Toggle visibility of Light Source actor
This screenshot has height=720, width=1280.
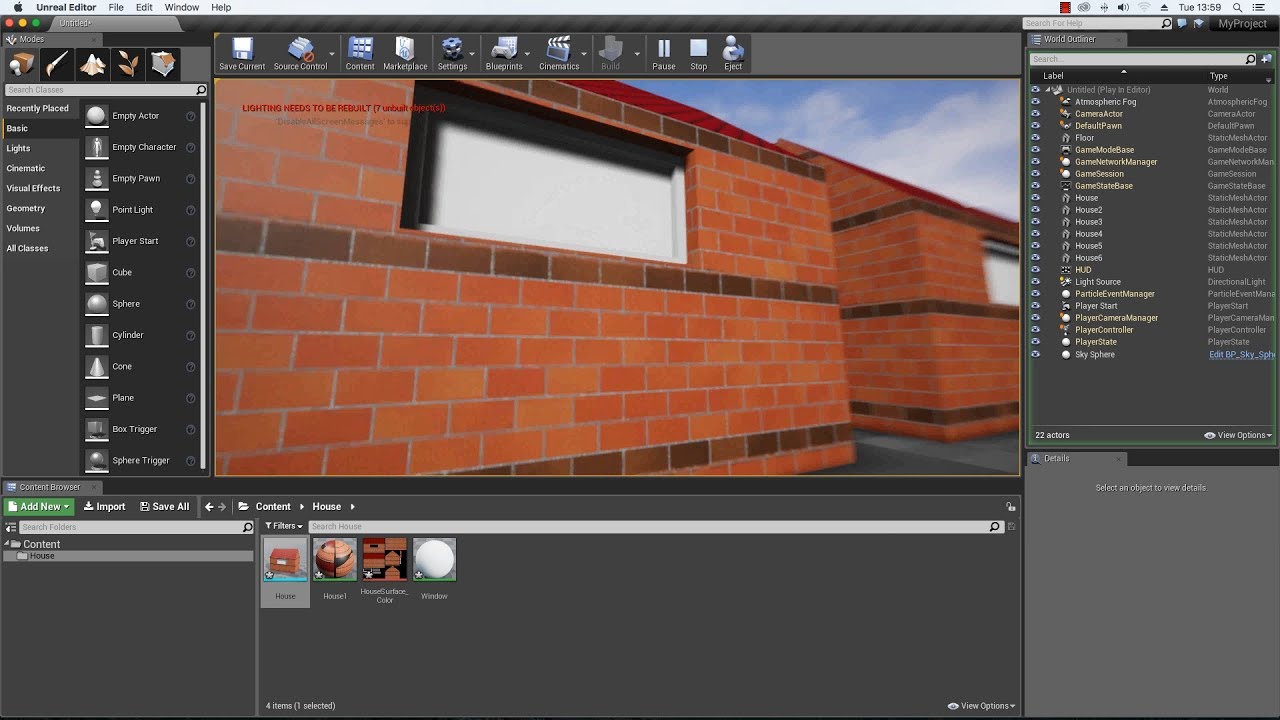[1035, 282]
